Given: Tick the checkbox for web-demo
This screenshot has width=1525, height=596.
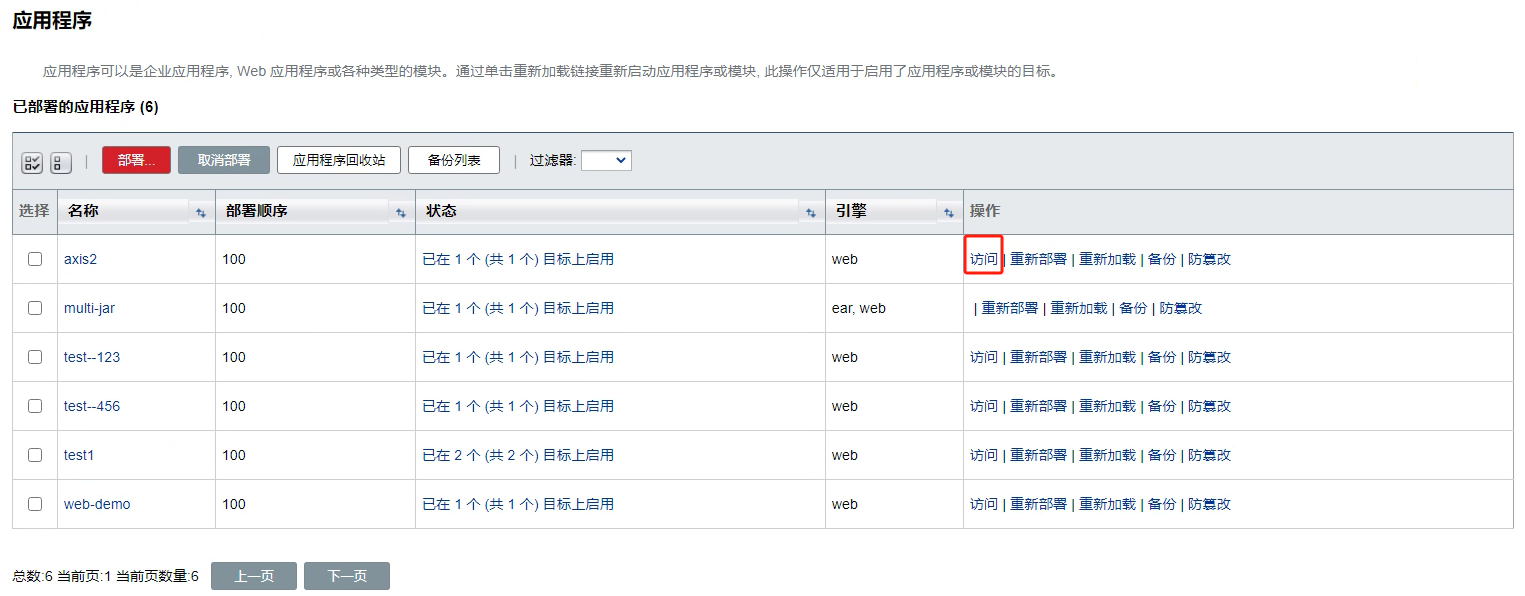Looking at the screenshot, I should (x=35, y=504).
